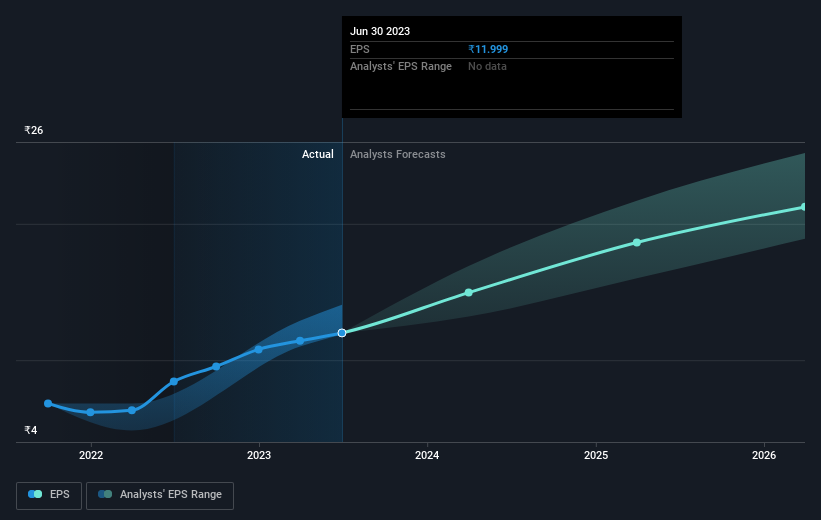Click the Analysts' EPS Range swatch icon
This screenshot has height=520, width=821.
pos(105,494)
